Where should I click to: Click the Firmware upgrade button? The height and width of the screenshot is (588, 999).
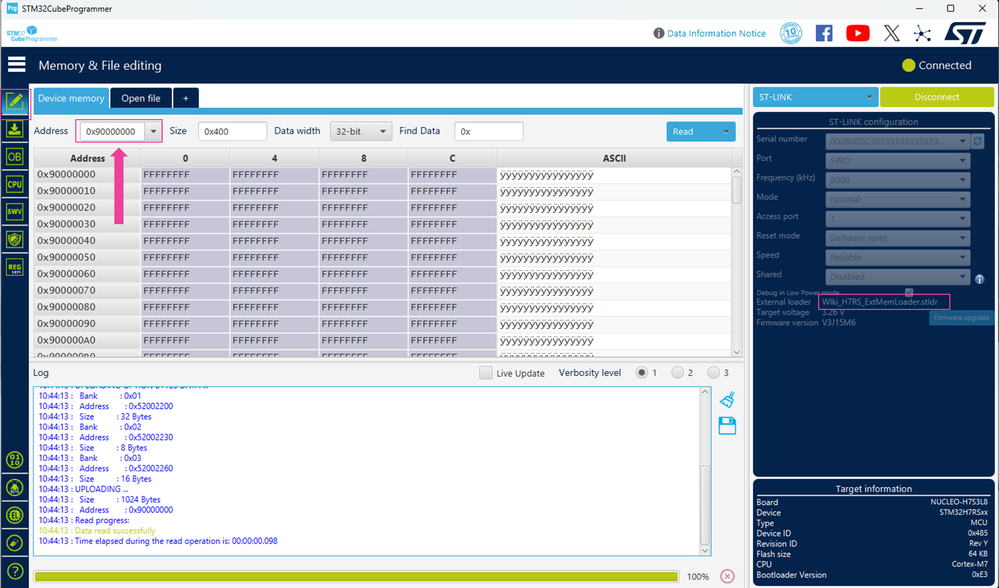pyautogui.click(x=961, y=317)
